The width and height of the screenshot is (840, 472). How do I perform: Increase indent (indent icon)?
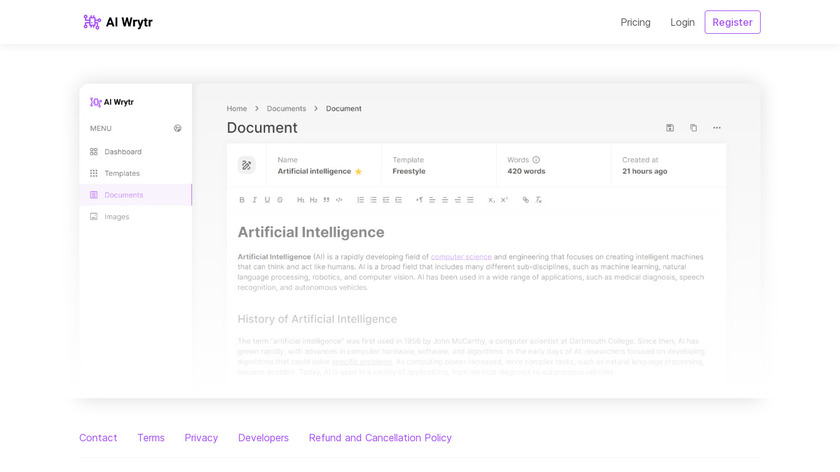[399, 200]
